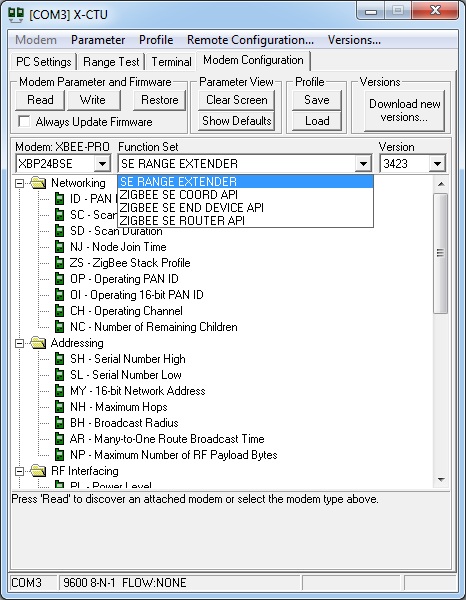Click the profile Save button
The width and height of the screenshot is (466, 600).
(x=317, y=100)
